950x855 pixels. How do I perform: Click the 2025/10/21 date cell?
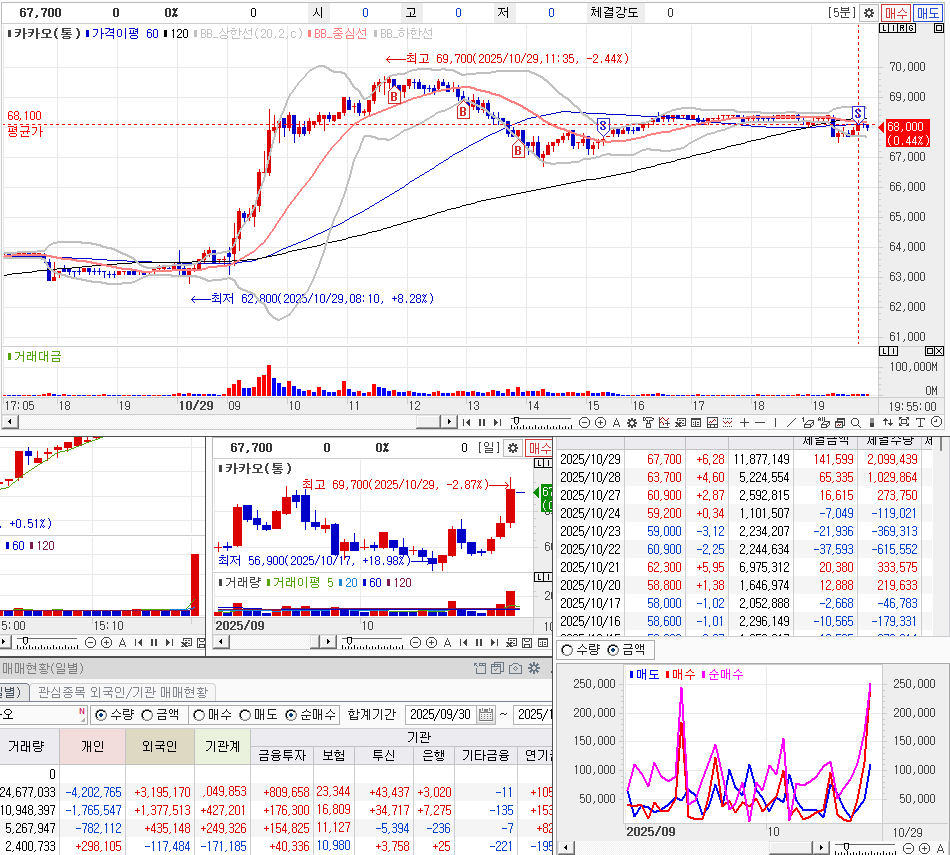[590, 567]
